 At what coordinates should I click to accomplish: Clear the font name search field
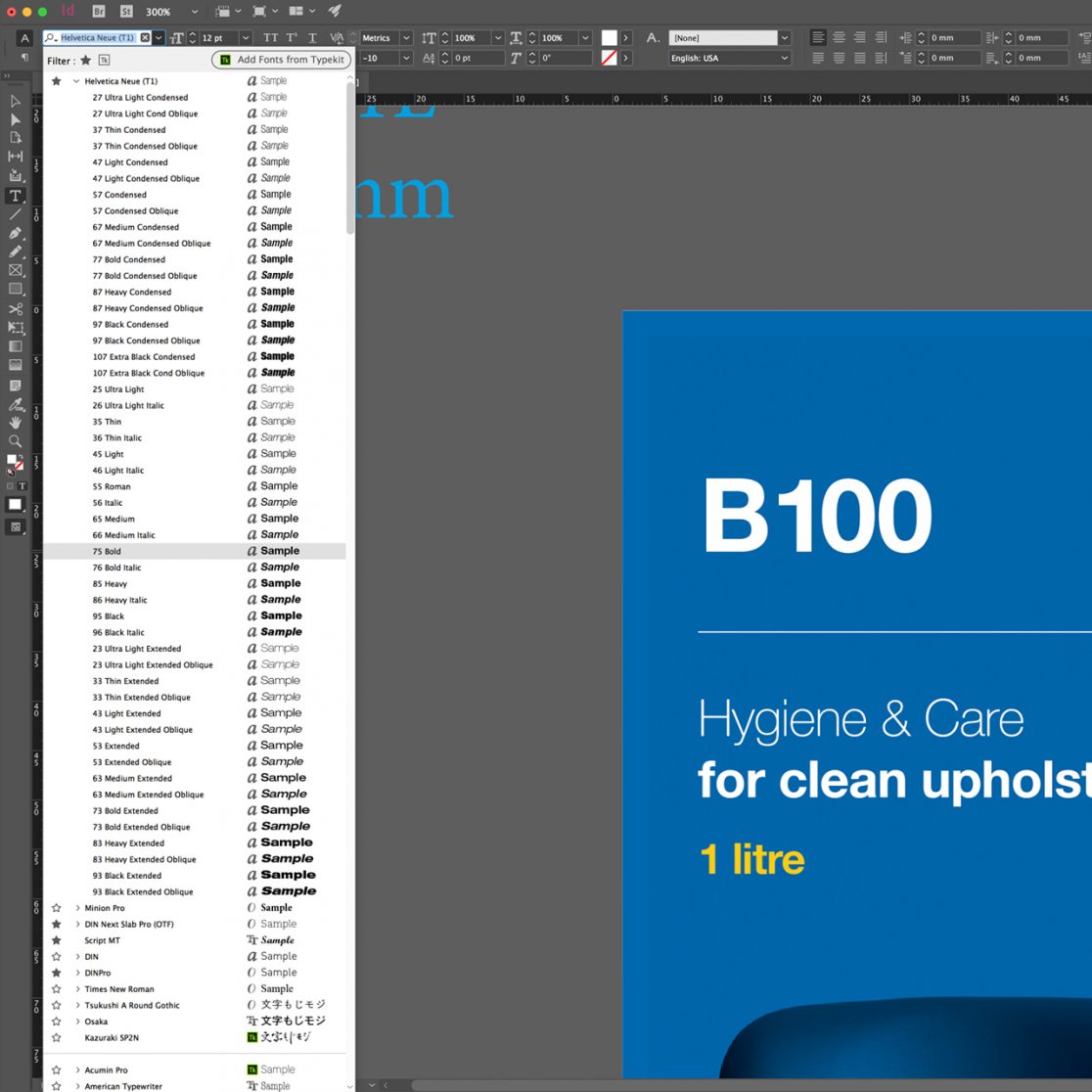point(145,38)
